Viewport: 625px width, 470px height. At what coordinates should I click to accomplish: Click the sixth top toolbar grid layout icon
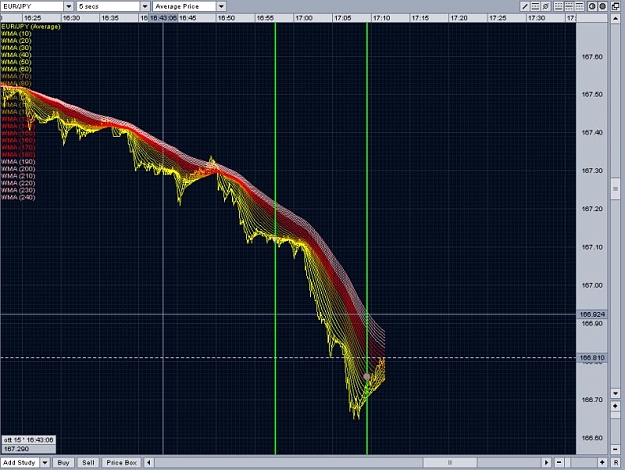tap(579, 6)
